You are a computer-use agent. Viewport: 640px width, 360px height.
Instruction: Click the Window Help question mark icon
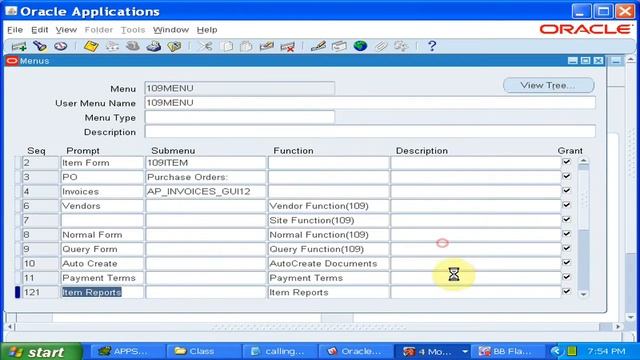point(432,46)
